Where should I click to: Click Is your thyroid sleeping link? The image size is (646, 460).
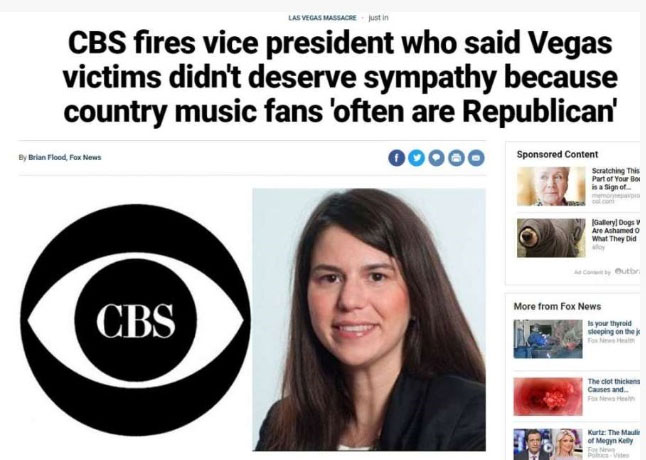point(614,327)
